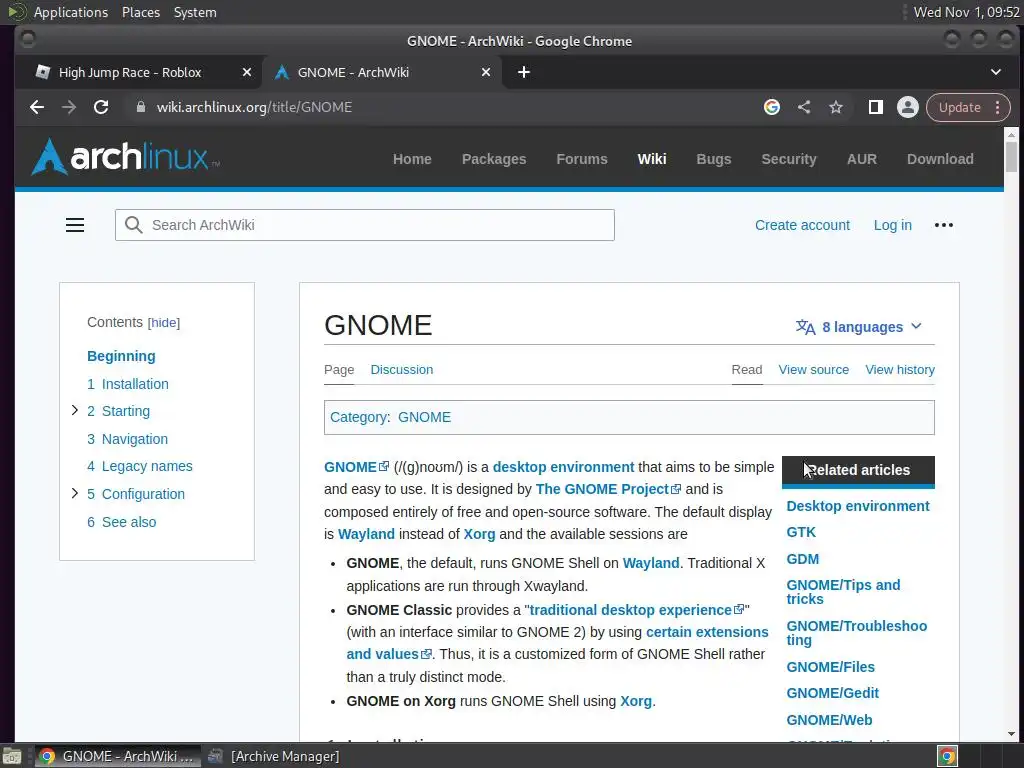The height and width of the screenshot is (768, 1024).
Task: Open Chrome side panel icon
Action: (876, 107)
